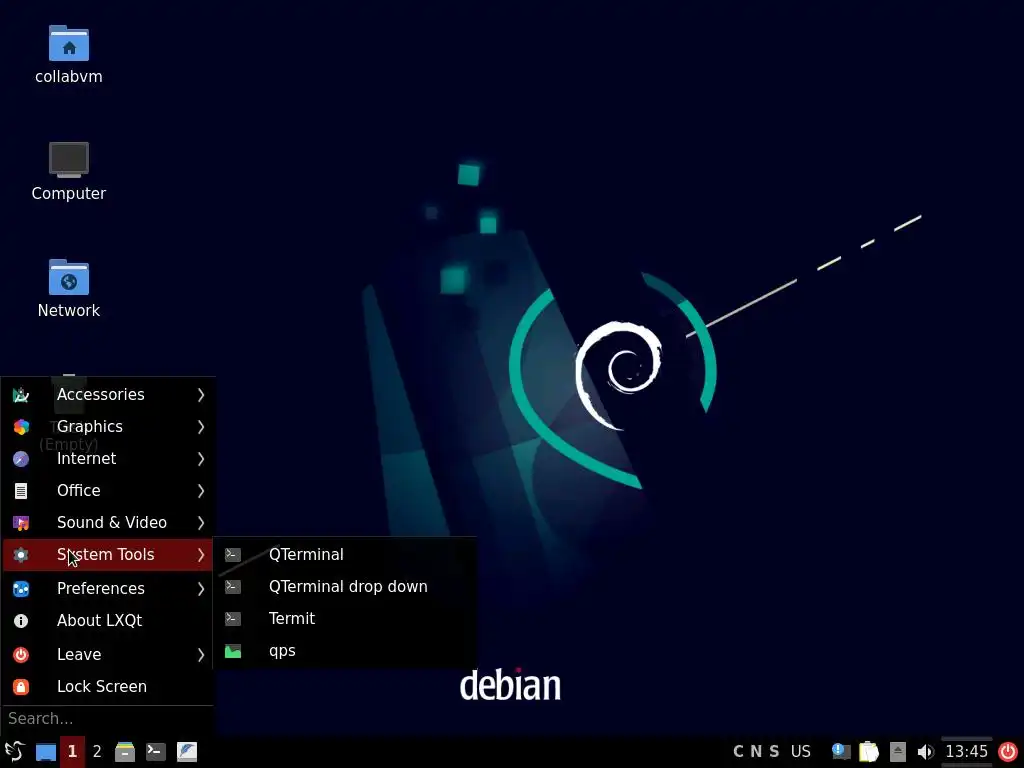The height and width of the screenshot is (768, 1024).
Task: Click the menu Search field
Action: (x=108, y=719)
